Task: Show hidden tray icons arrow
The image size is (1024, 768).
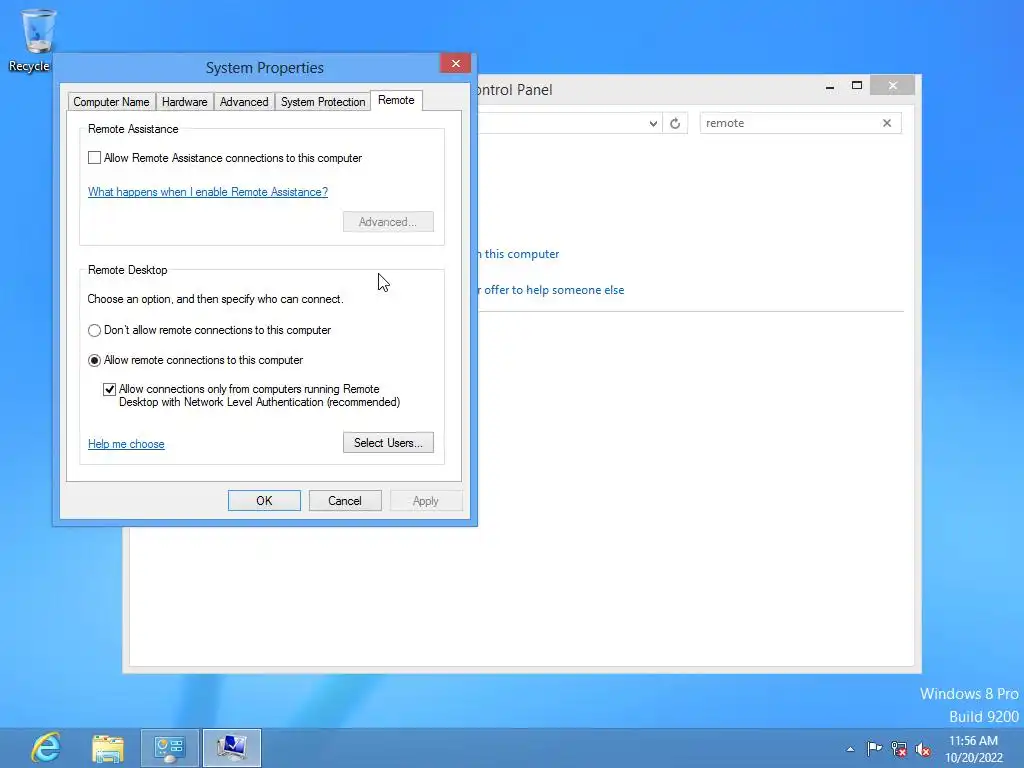Action: [x=850, y=749]
